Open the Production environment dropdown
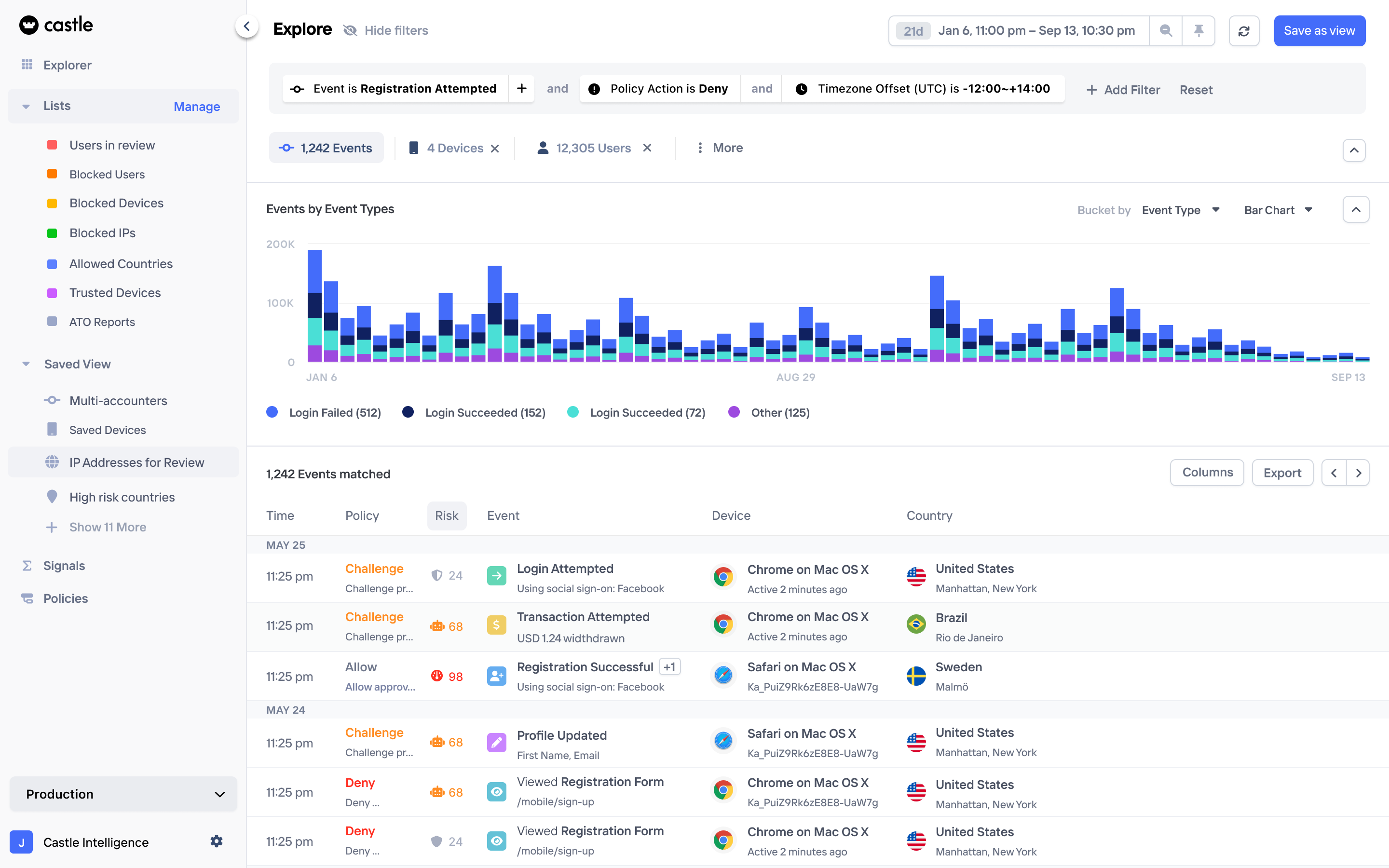The width and height of the screenshot is (1389, 868). click(123, 794)
